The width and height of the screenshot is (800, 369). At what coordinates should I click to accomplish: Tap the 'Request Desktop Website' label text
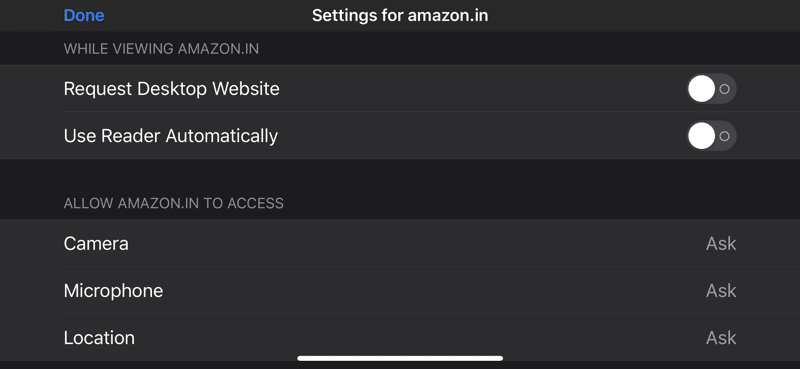(x=171, y=89)
